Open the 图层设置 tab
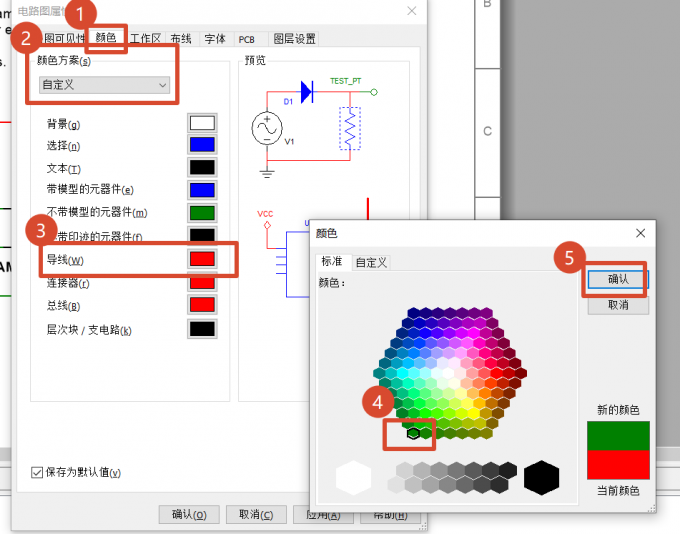Viewport: 680px width, 534px height. [x=294, y=39]
